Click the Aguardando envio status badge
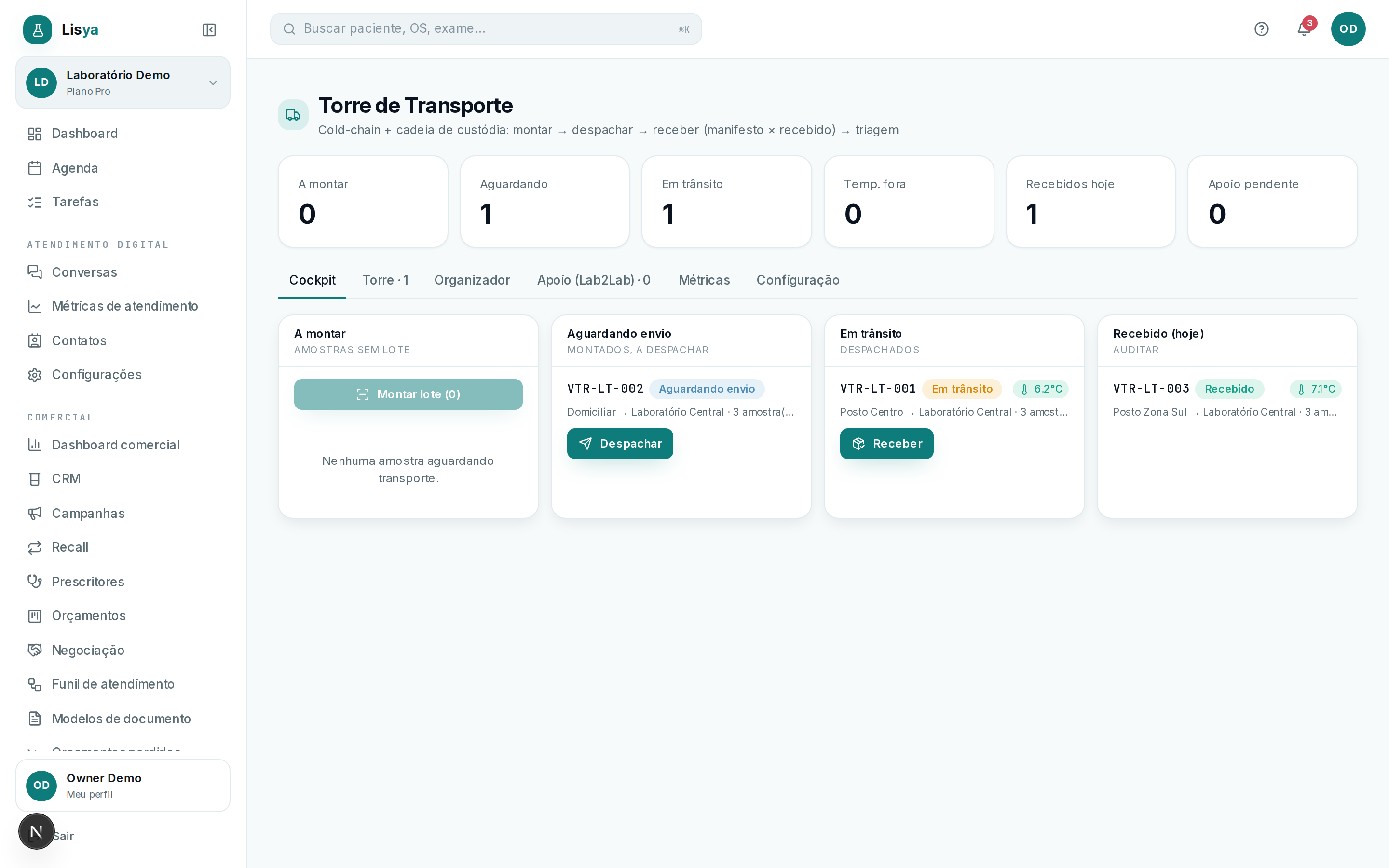The width and height of the screenshot is (1389, 868). coord(707,389)
